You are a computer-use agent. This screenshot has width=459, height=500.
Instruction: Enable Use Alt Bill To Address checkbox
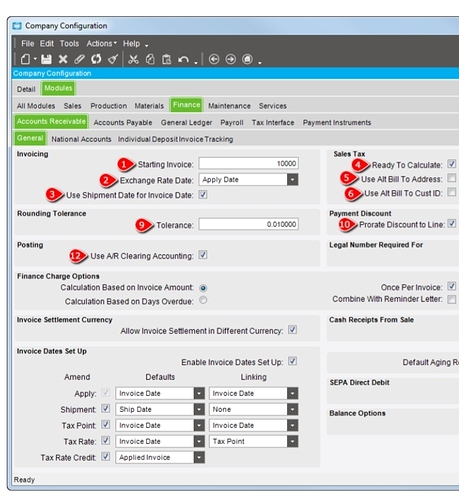452,178
